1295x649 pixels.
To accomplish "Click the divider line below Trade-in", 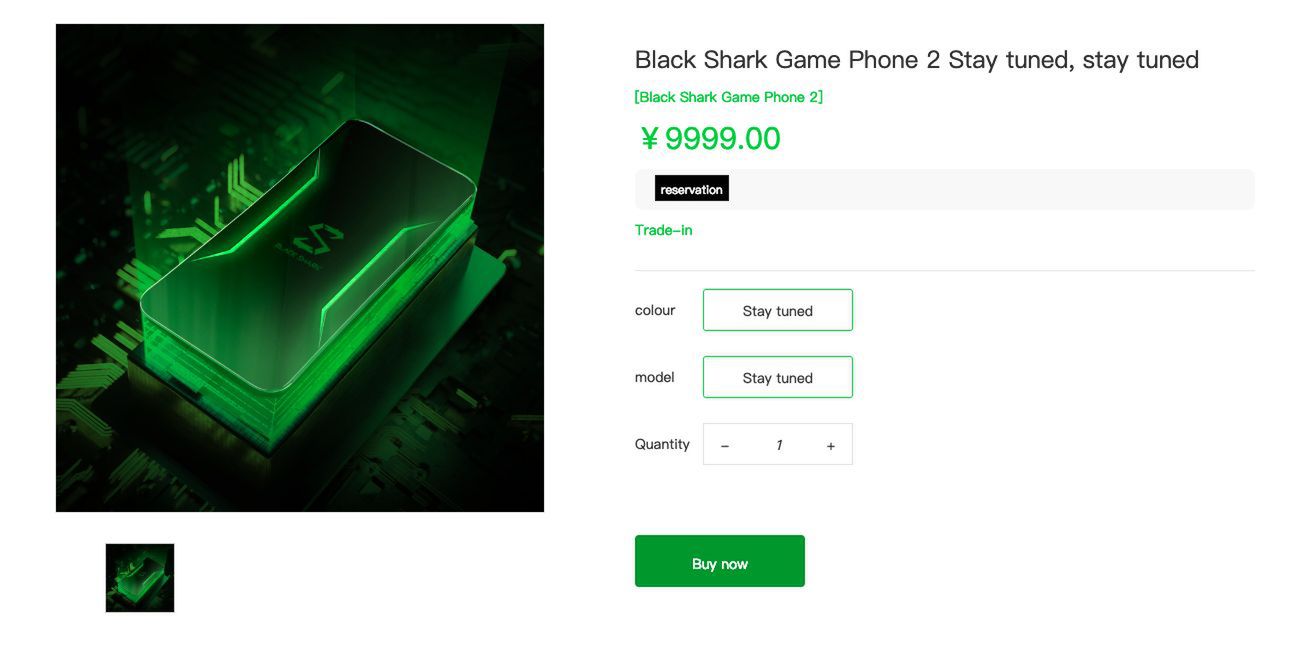I will pyautogui.click(x=944, y=270).
